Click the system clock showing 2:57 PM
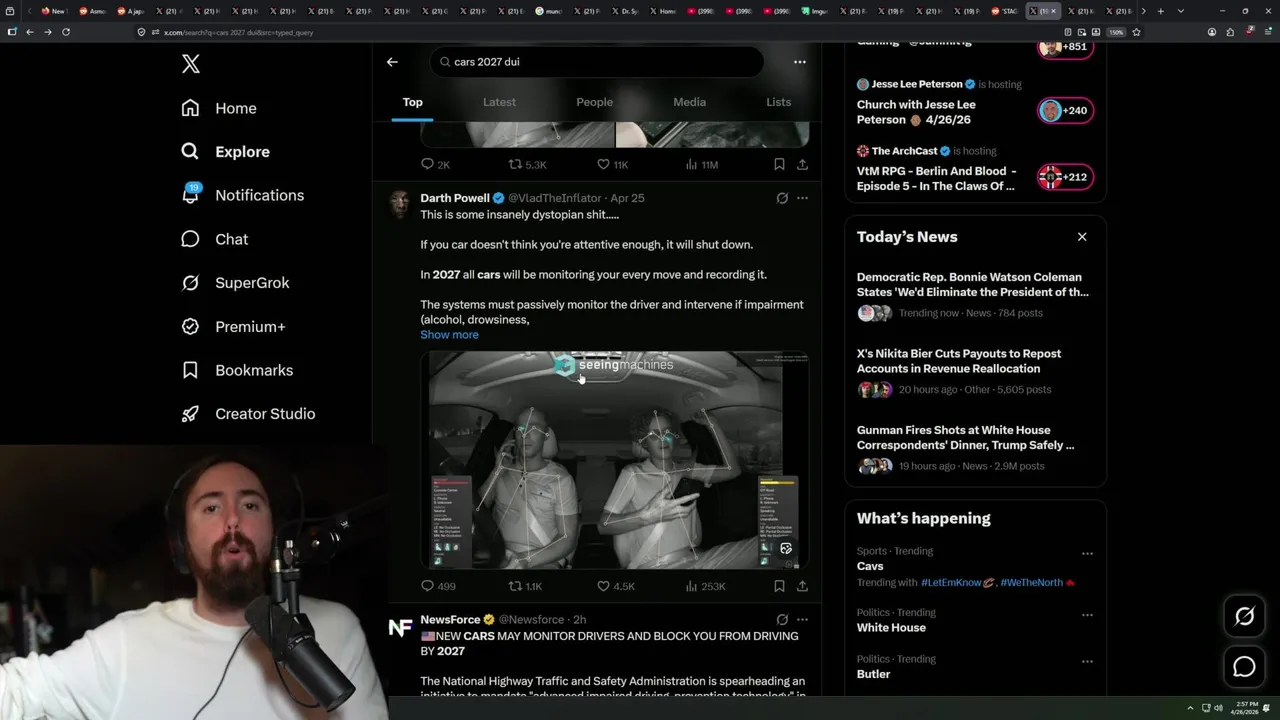This screenshot has height=720, width=1280. coord(1247,707)
